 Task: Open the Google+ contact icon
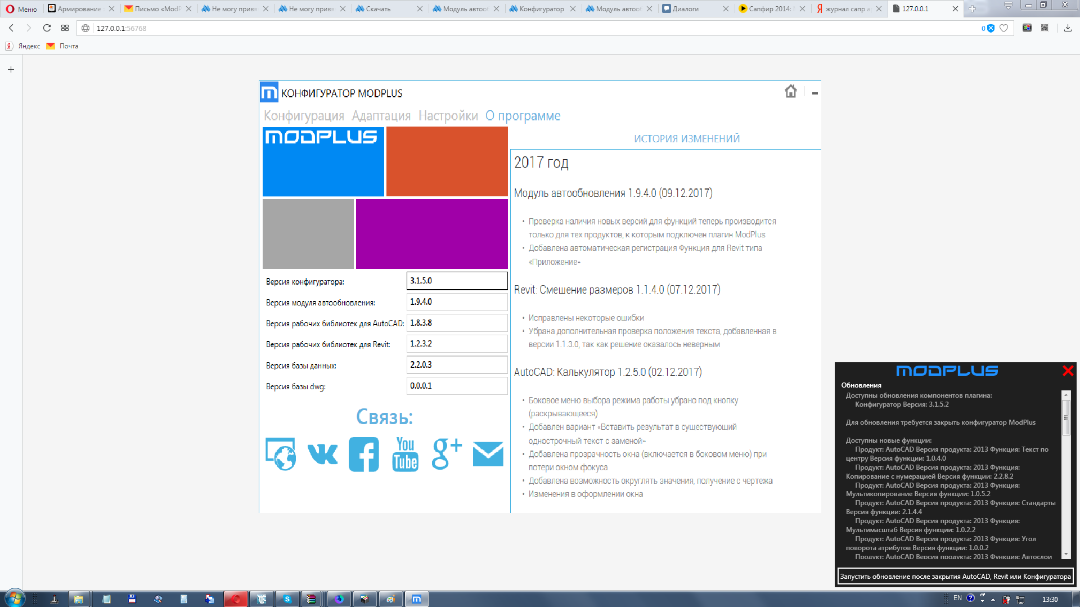(x=447, y=453)
